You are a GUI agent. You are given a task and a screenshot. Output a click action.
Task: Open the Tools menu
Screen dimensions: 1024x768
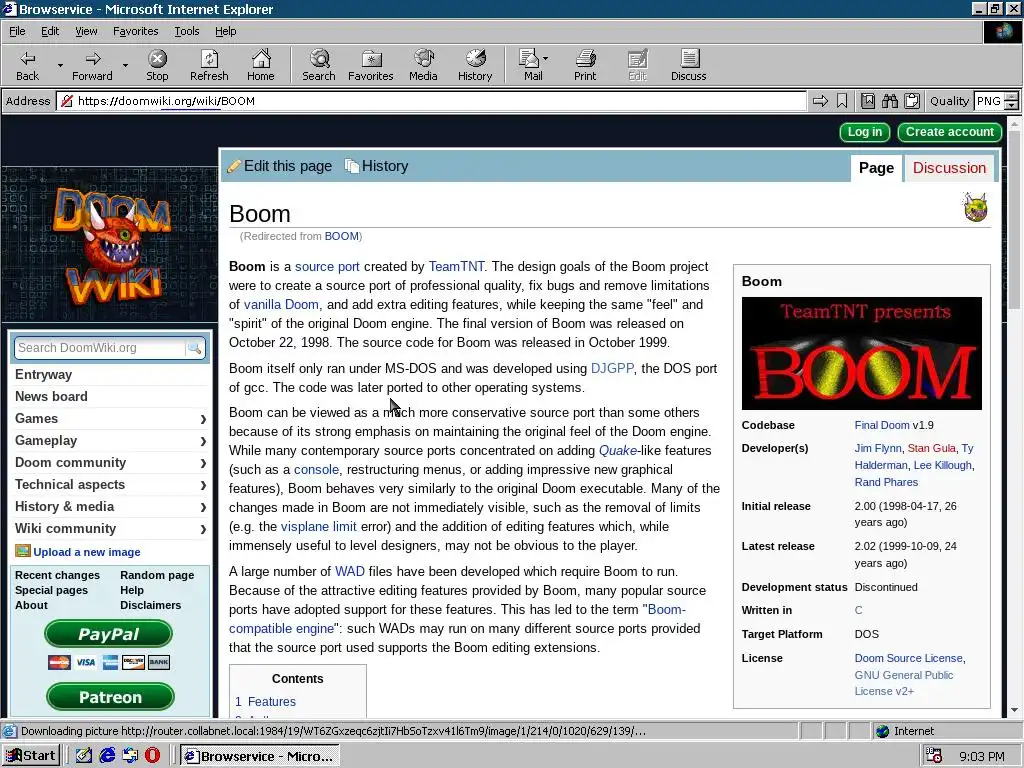pos(186,31)
